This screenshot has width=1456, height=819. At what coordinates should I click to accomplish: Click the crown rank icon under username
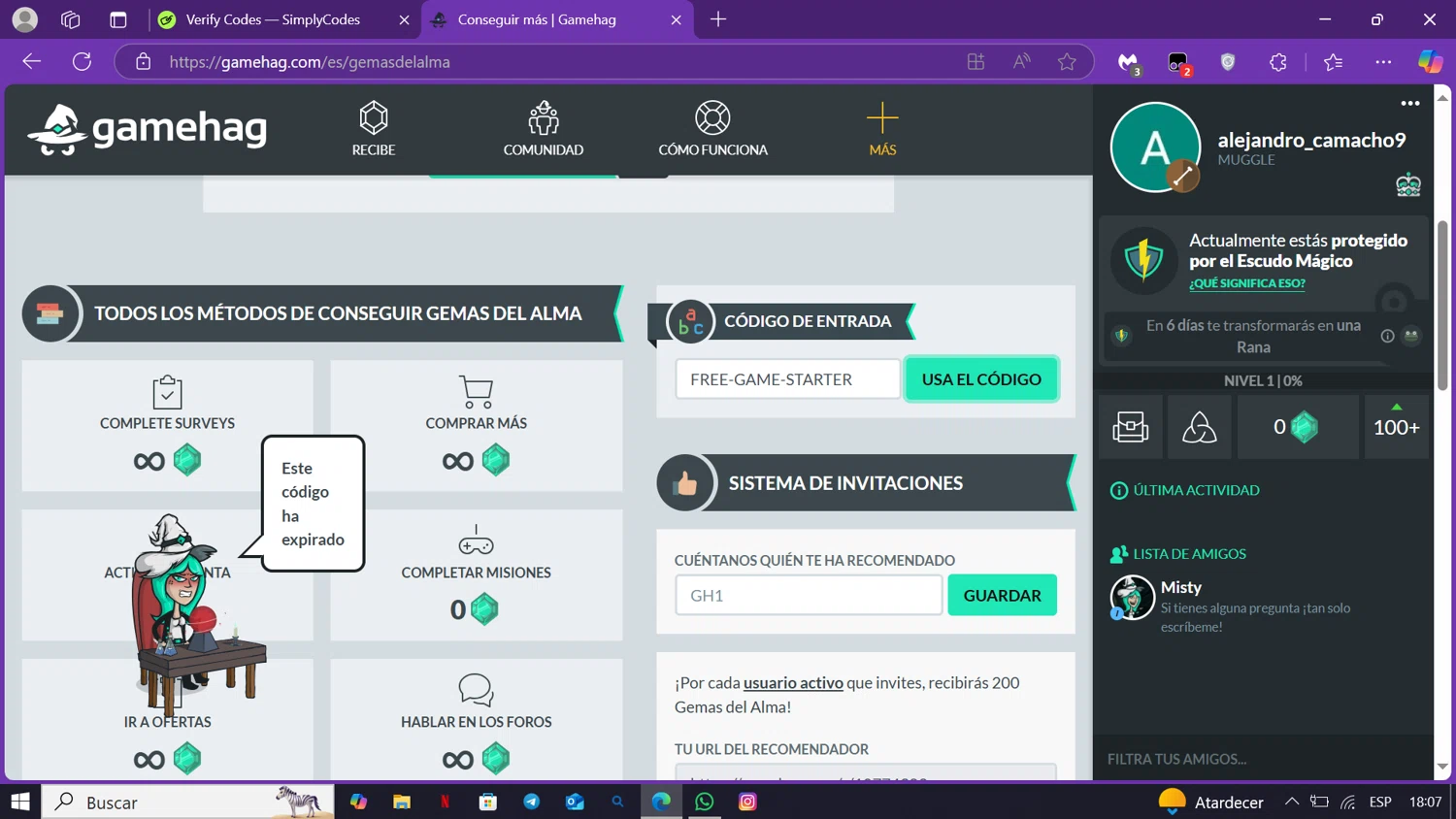click(x=1408, y=184)
